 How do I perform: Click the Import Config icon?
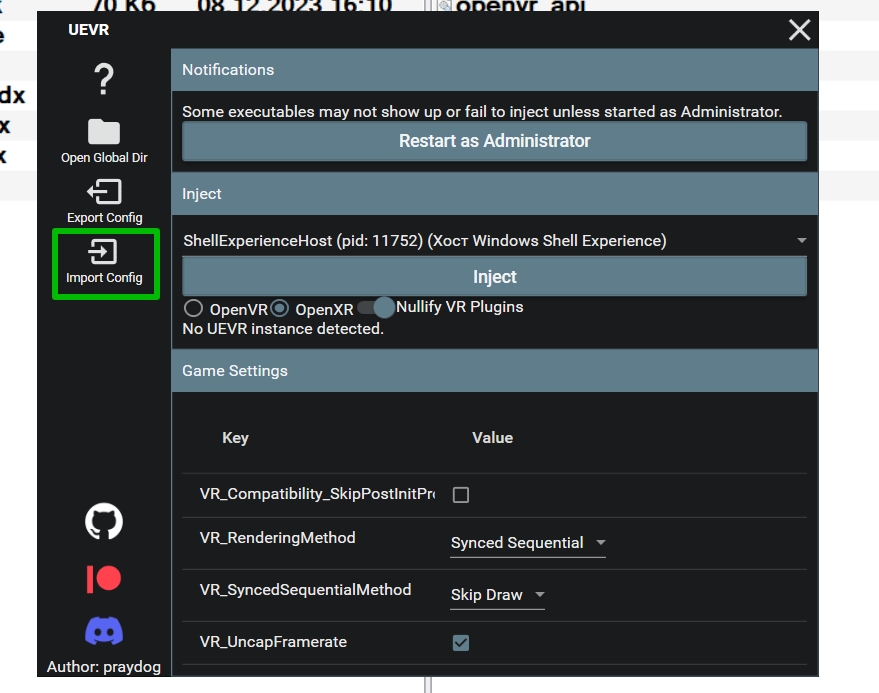(104, 252)
